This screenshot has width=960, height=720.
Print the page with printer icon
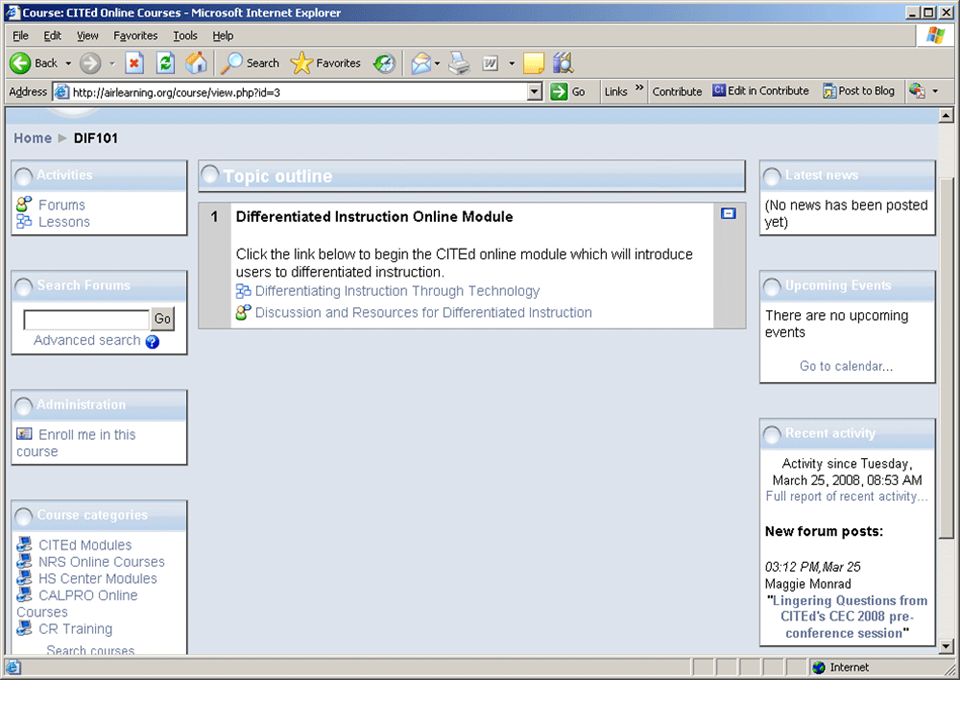point(459,63)
